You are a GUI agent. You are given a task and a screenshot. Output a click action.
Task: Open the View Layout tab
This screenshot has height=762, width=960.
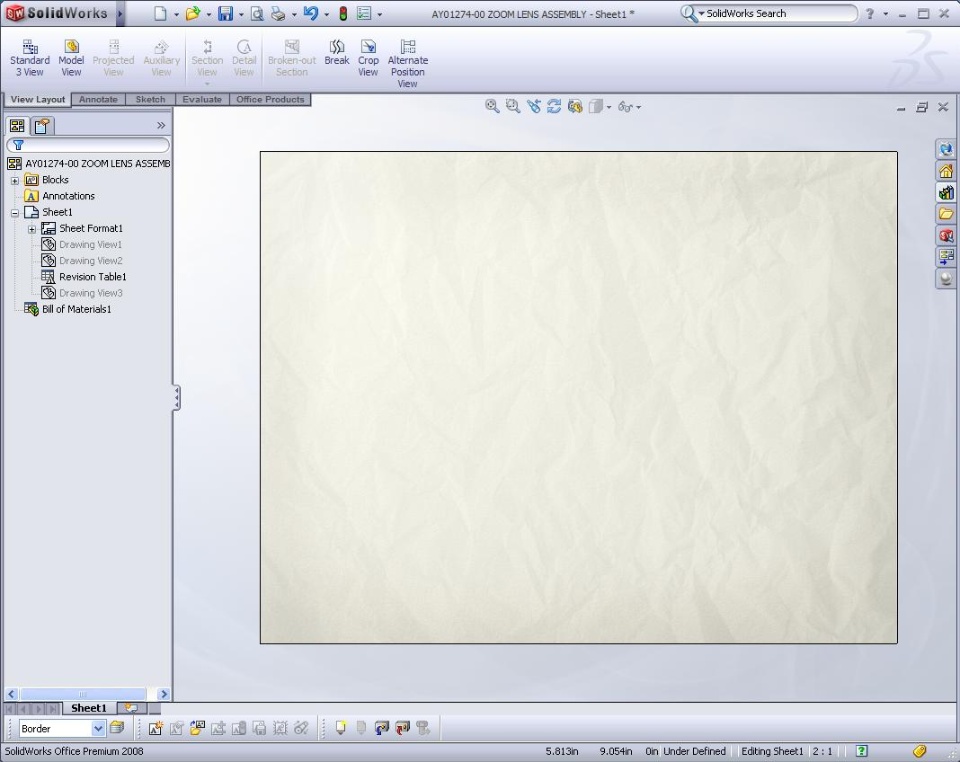[x=37, y=99]
